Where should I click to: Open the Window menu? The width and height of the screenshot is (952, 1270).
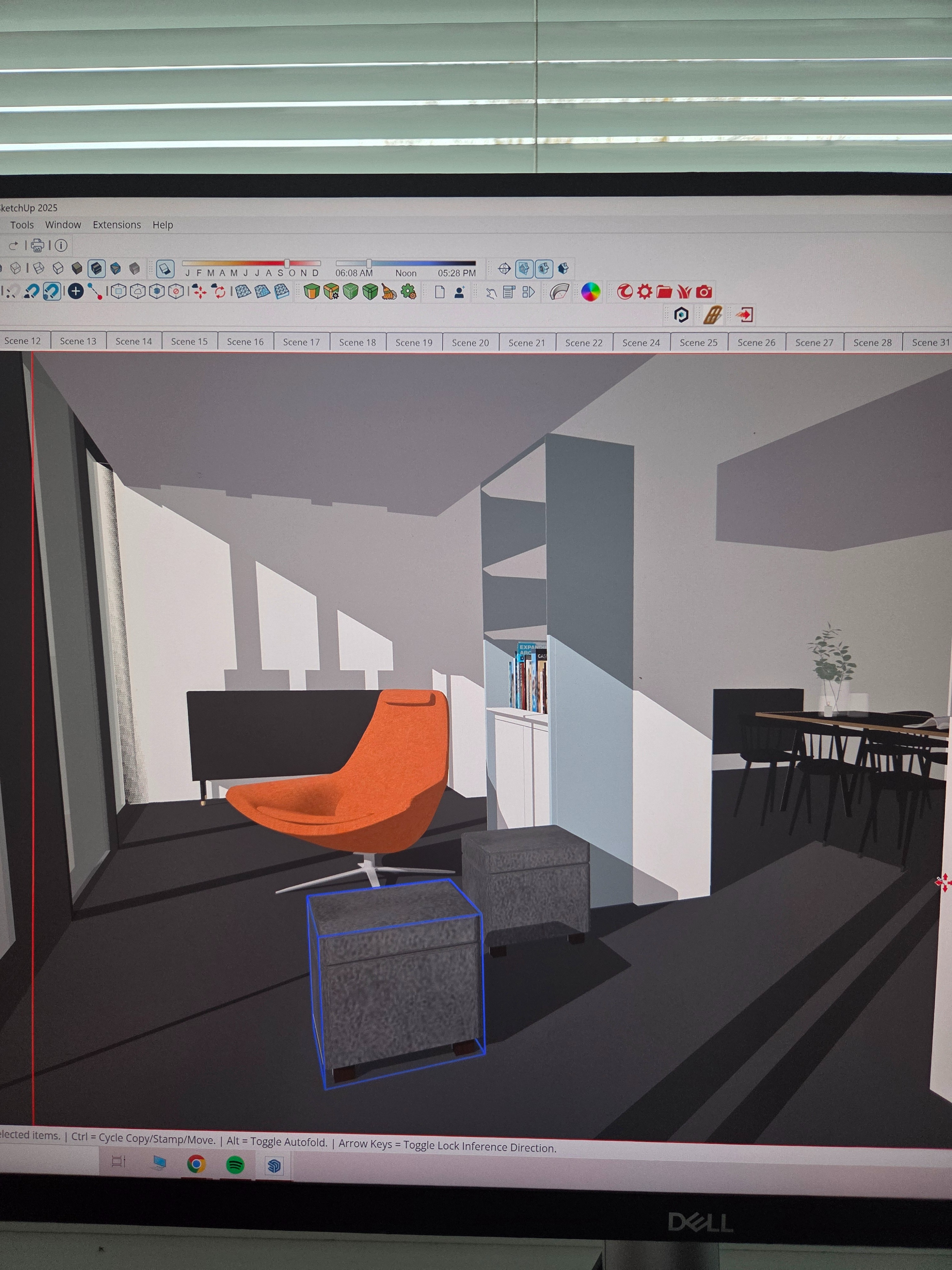pos(63,225)
